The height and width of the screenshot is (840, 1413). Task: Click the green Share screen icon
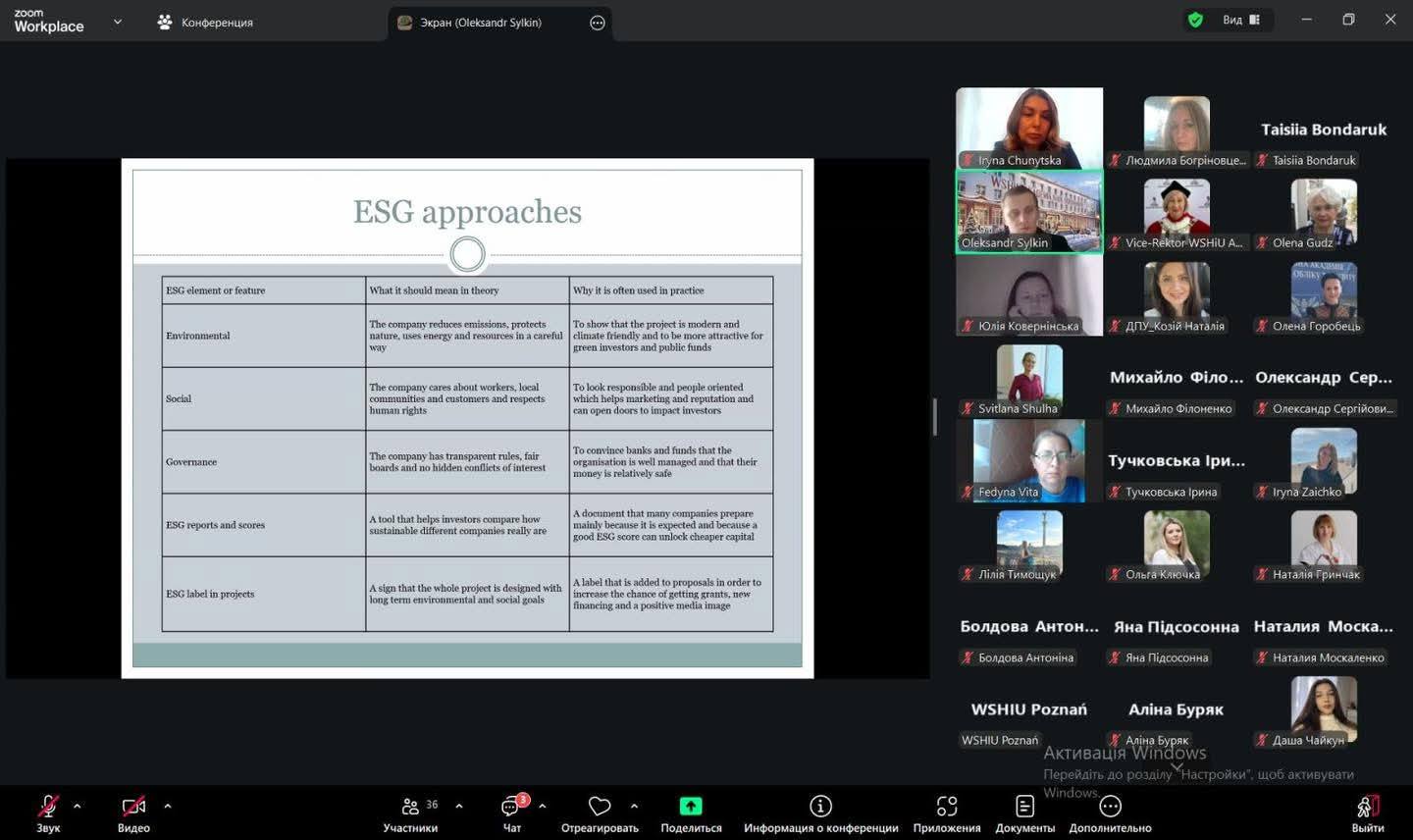pyautogui.click(x=691, y=807)
